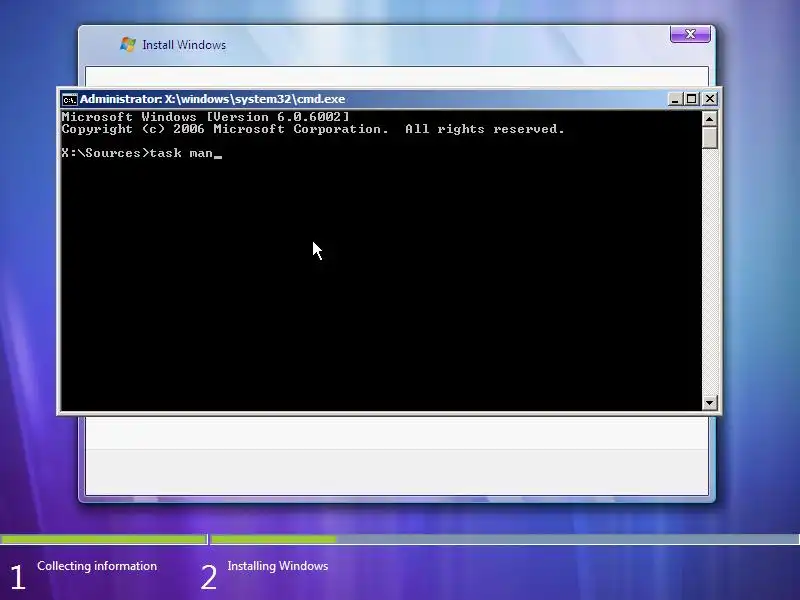Click the 'task man' command line text
800x600 pixels.
click(181, 153)
